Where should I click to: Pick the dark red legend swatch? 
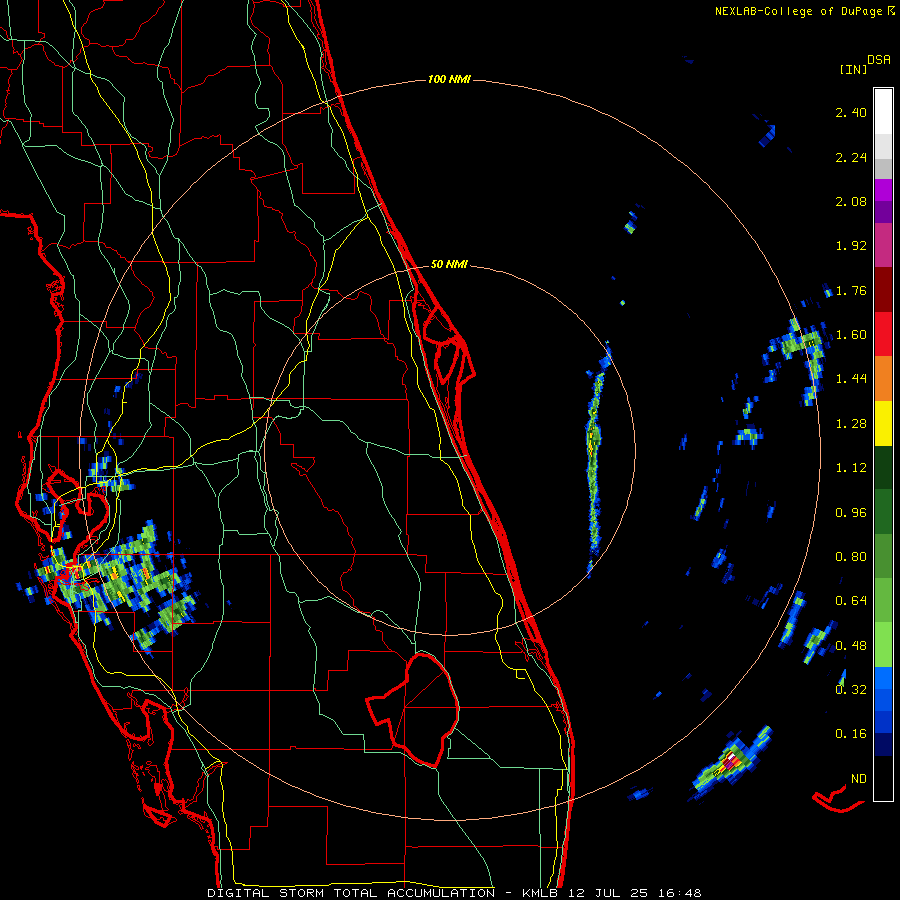coord(883,290)
